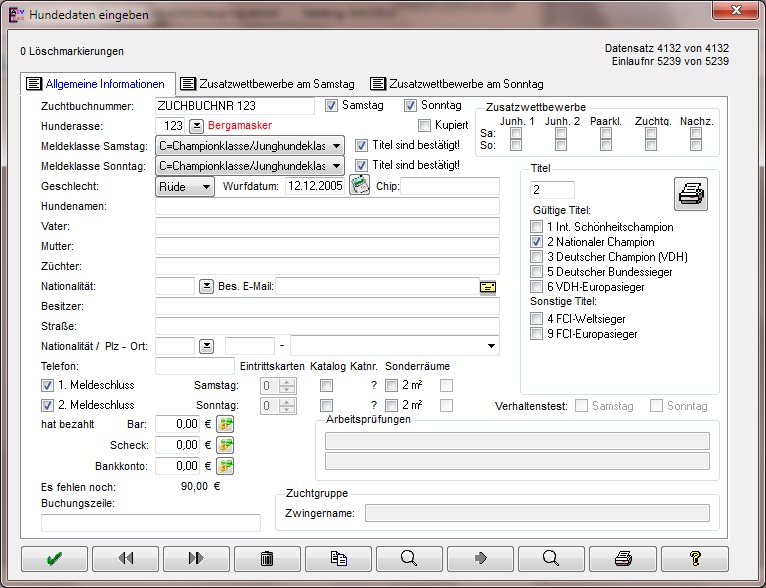This screenshot has width=766, height=588.
Task: Toggle Titel sind bestätigt for Sonntag class
Action: coord(361,165)
